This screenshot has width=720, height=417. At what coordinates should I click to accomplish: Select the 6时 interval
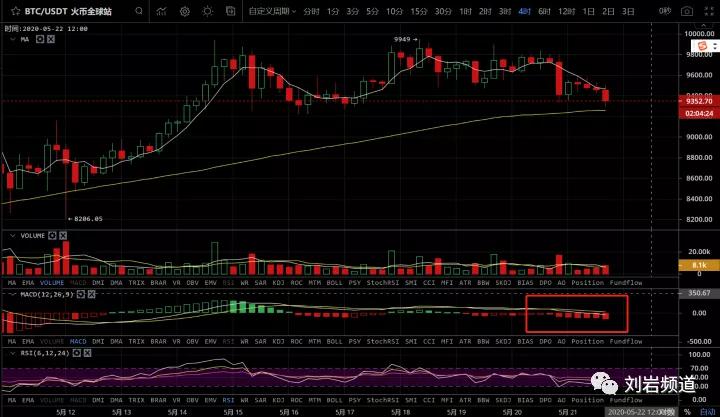pos(544,11)
